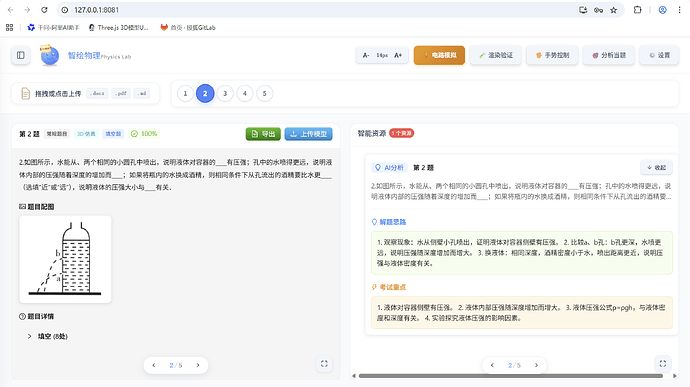
Task: Go to previous question in left pager
Action: [x=154, y=365]
